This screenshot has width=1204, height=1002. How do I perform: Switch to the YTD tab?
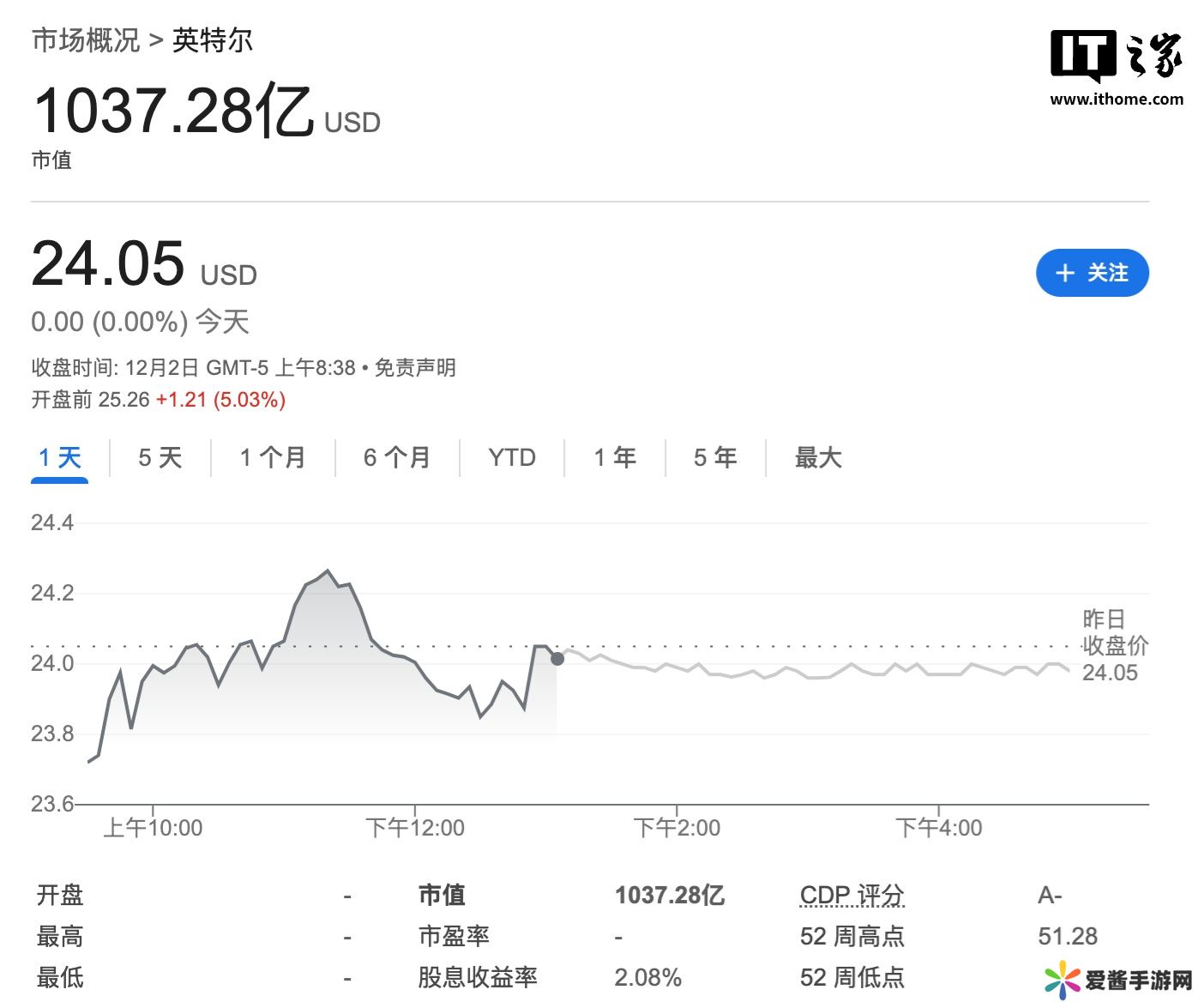pyautogui.click(x=512, y=457)
